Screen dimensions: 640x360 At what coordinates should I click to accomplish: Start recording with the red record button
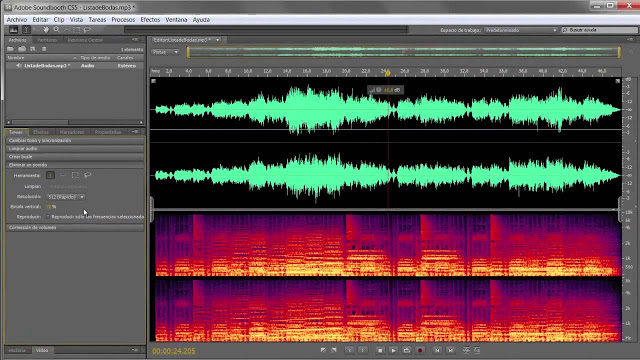click(x=420, y=350)
